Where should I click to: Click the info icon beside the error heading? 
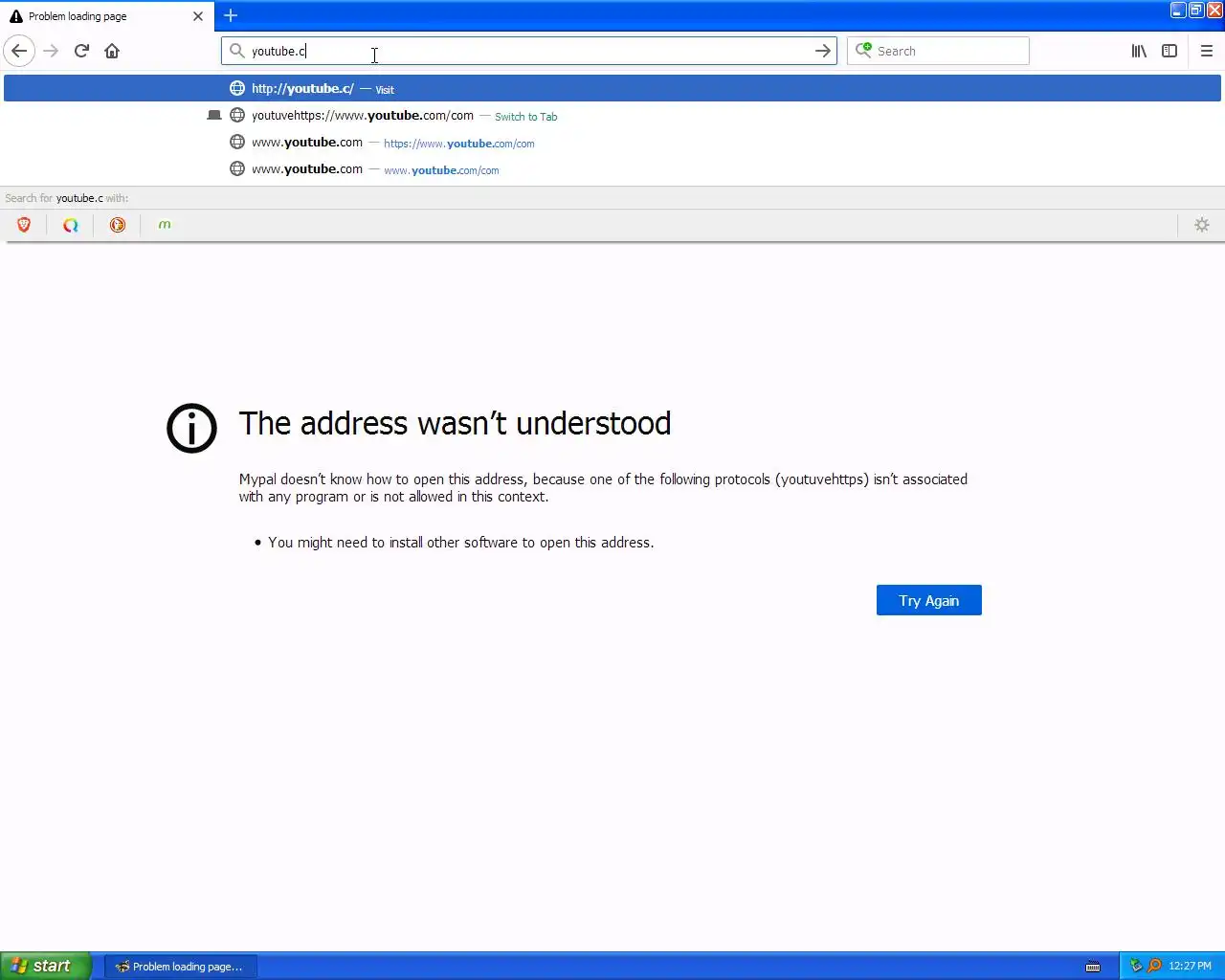click(191, 428)
